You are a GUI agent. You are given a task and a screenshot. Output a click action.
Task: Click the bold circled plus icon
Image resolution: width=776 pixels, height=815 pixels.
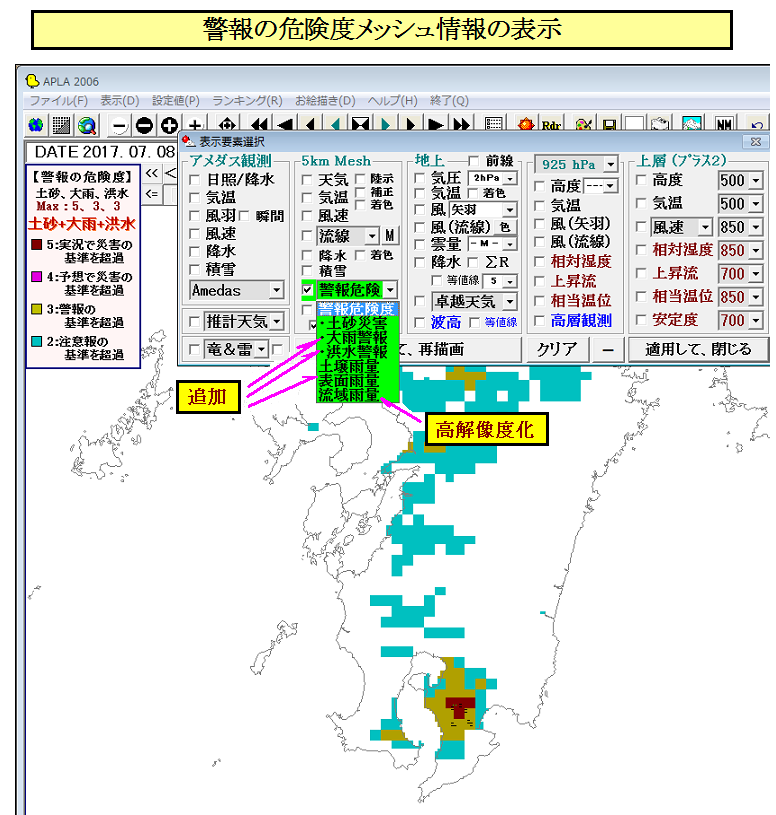(x=169, y=125)
